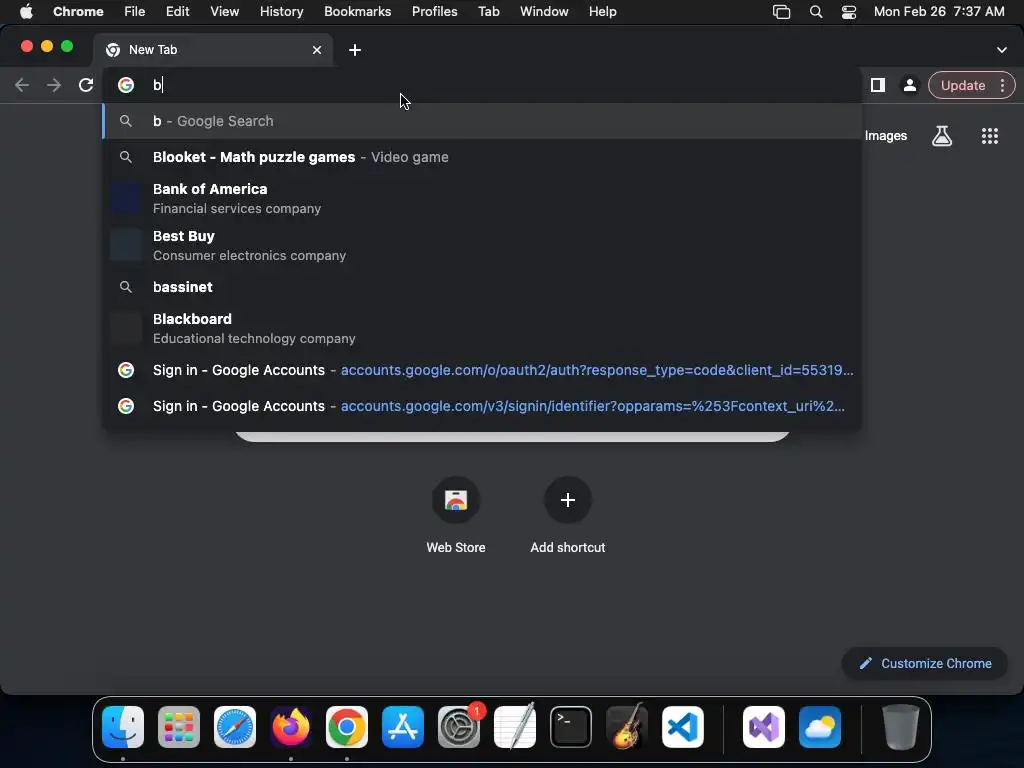Open Launchpad from the Dock

[x=179, y=727]
